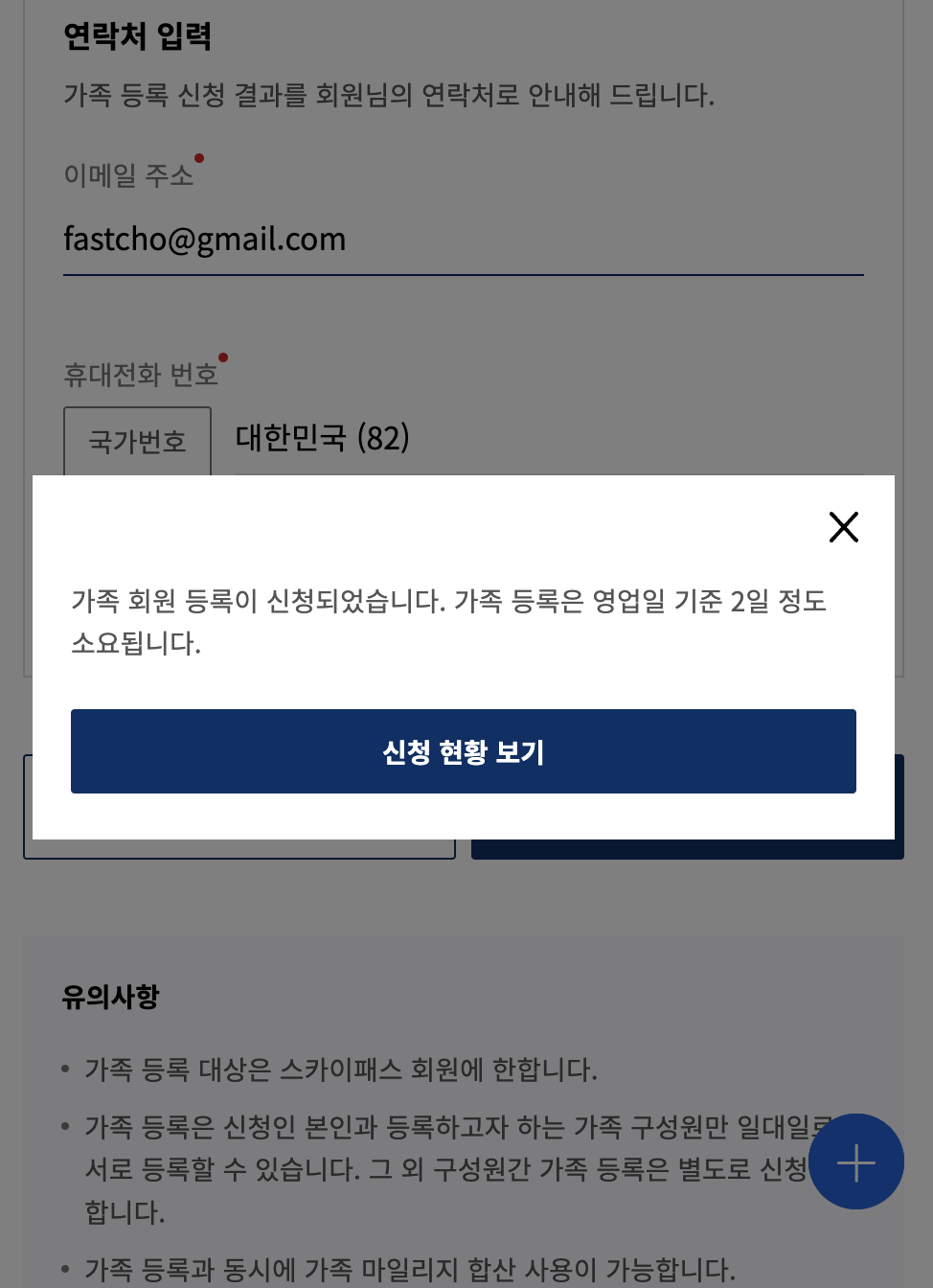Click the red required dot beside 휴대전화 번호
The image size is (933, 1288).
click(x=223, y=357)
